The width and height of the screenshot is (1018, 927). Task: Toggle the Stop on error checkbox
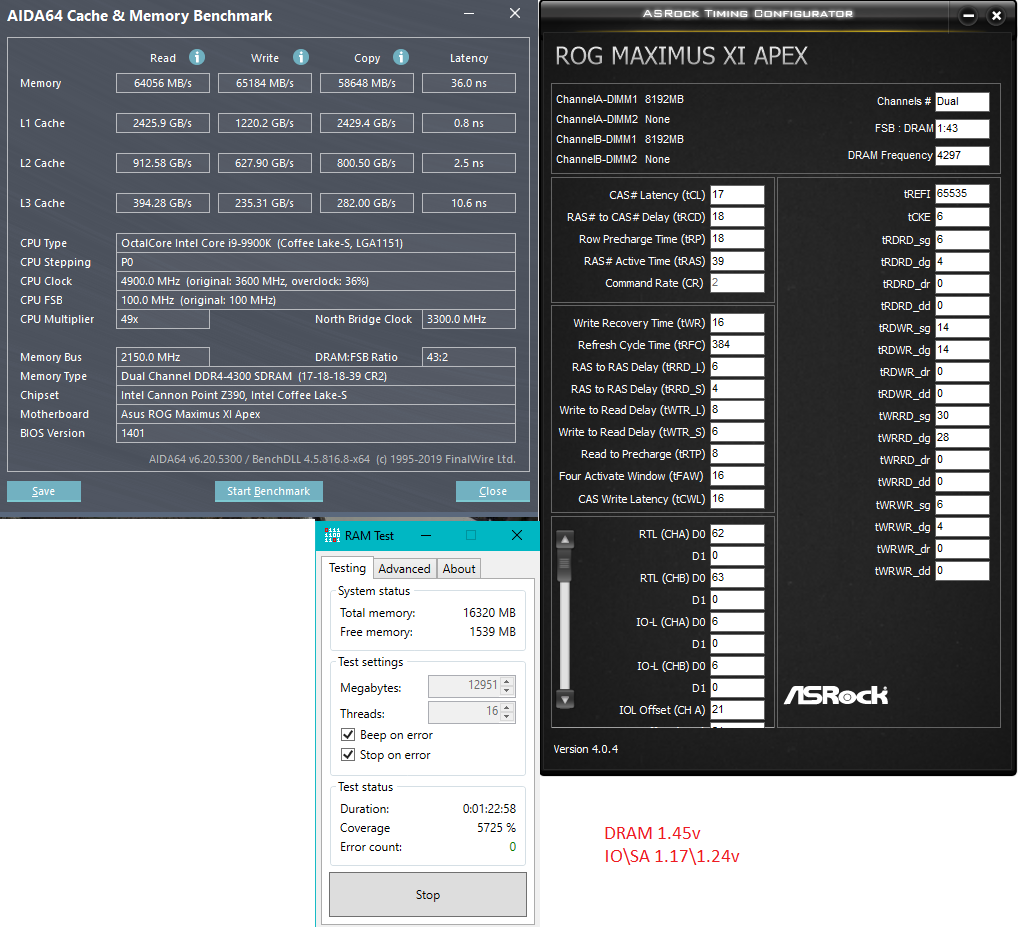pos(348,754)
